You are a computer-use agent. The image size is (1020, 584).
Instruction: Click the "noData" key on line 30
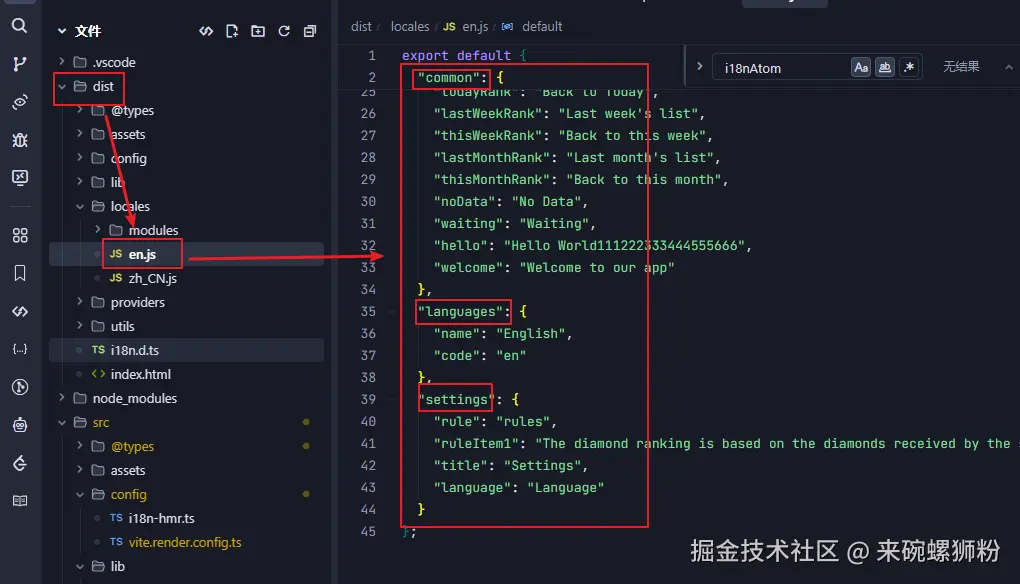(464, 202)
